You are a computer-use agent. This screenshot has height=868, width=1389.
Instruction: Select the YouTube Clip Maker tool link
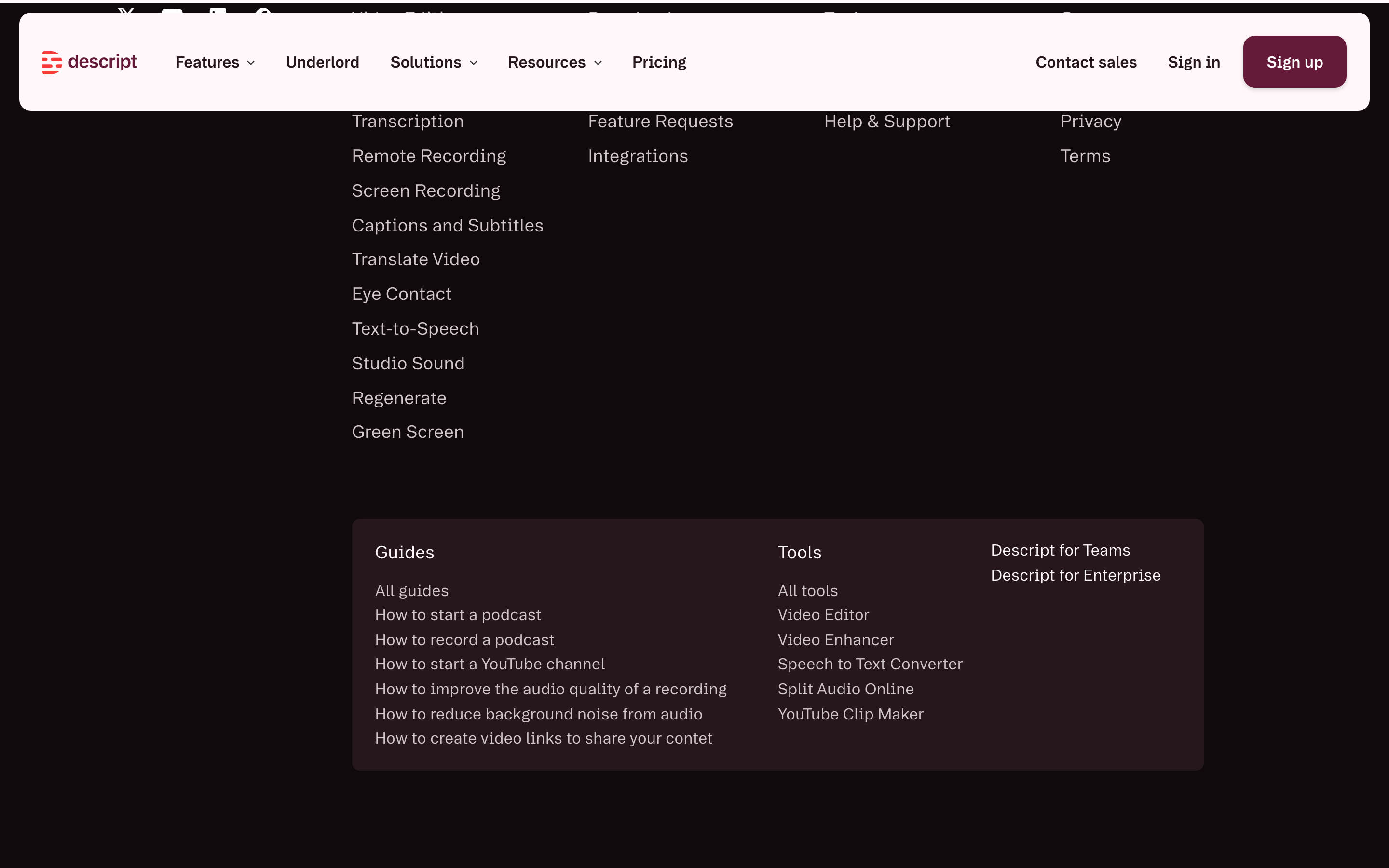(x=850, y=714)
